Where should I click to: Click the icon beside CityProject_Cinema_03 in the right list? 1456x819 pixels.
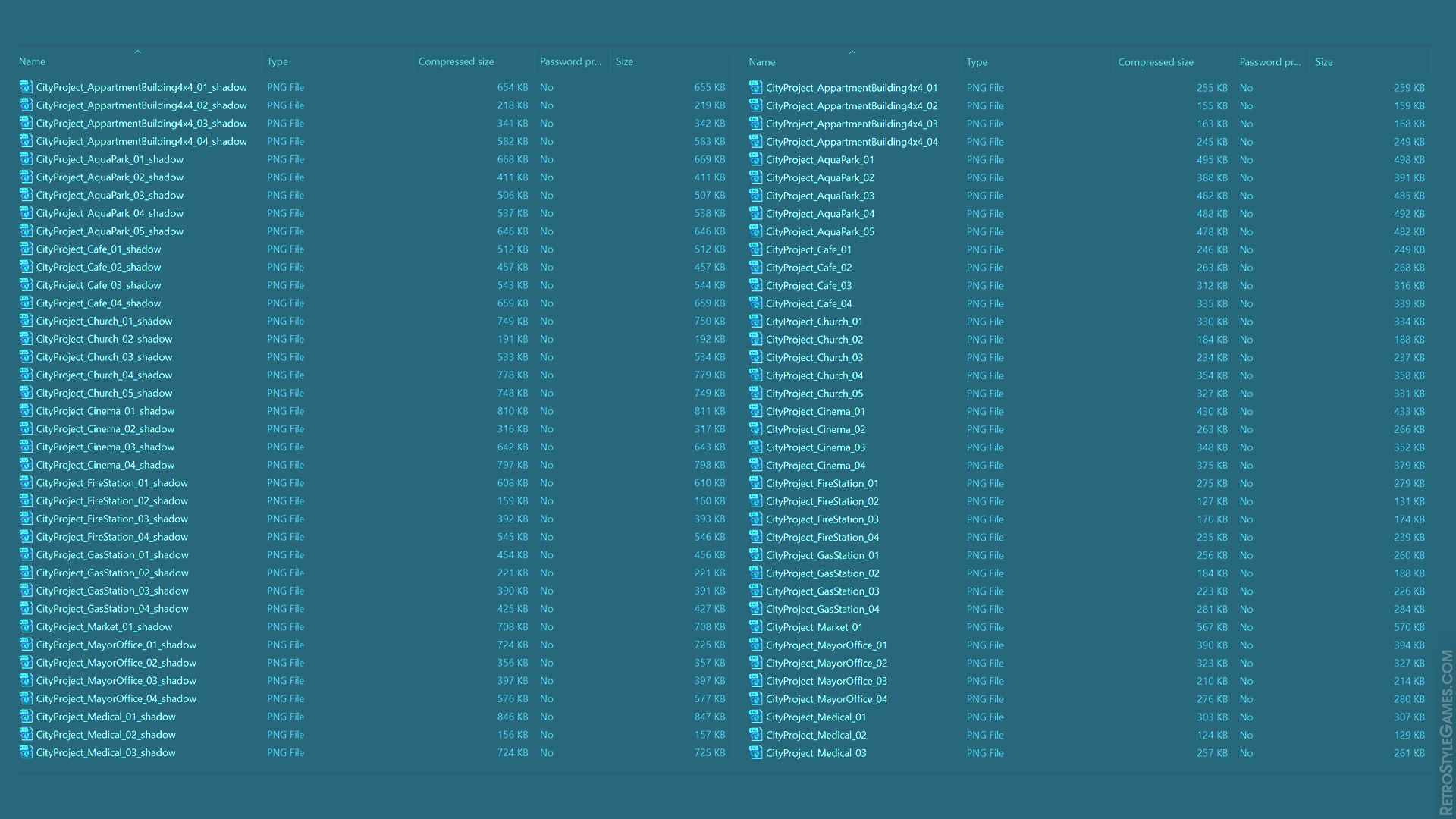tap(755, 447)
